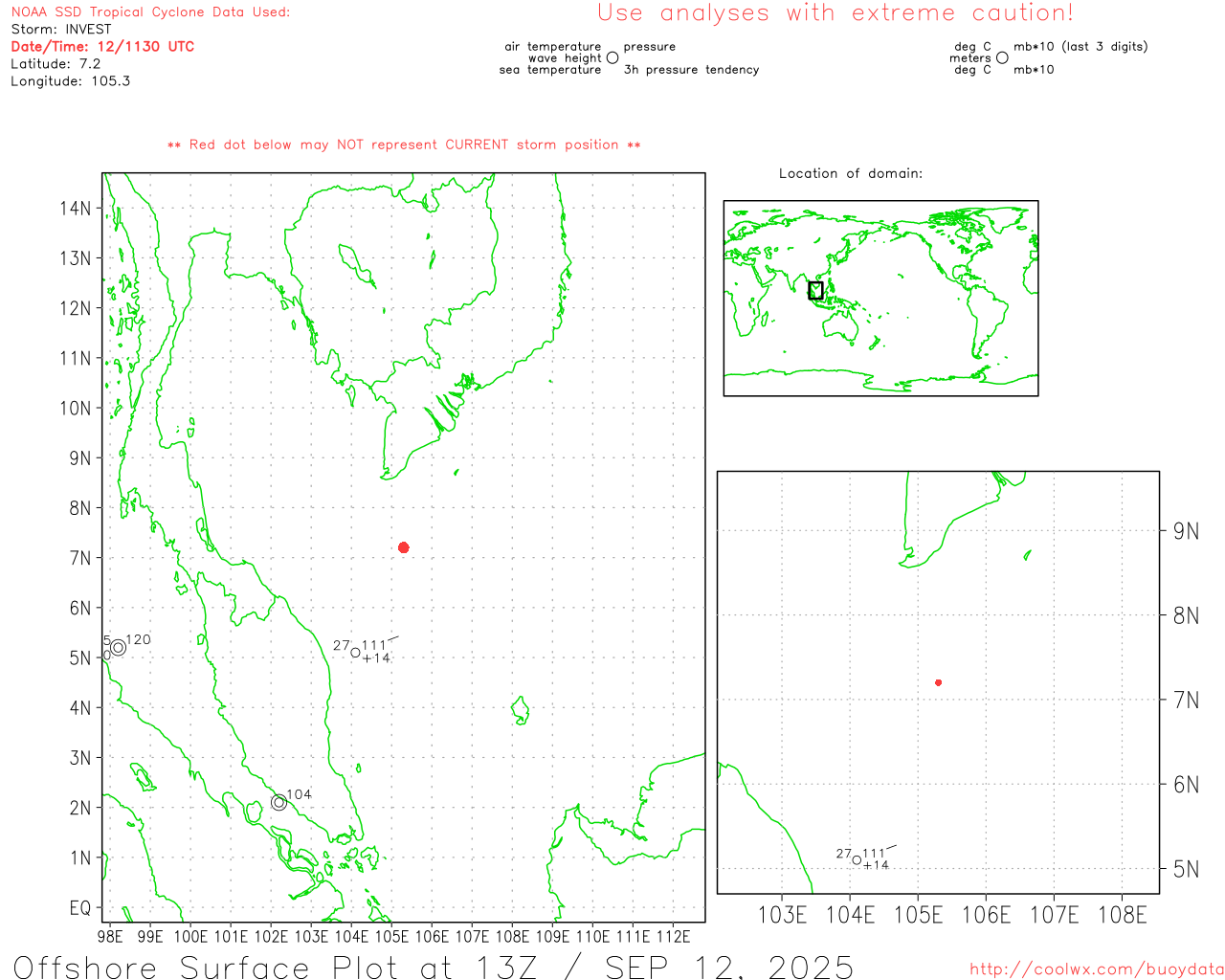This screenshot has width=1225, height=980.
Task: Click the '5N' label on the inset map
Action: click(1186, 869)
